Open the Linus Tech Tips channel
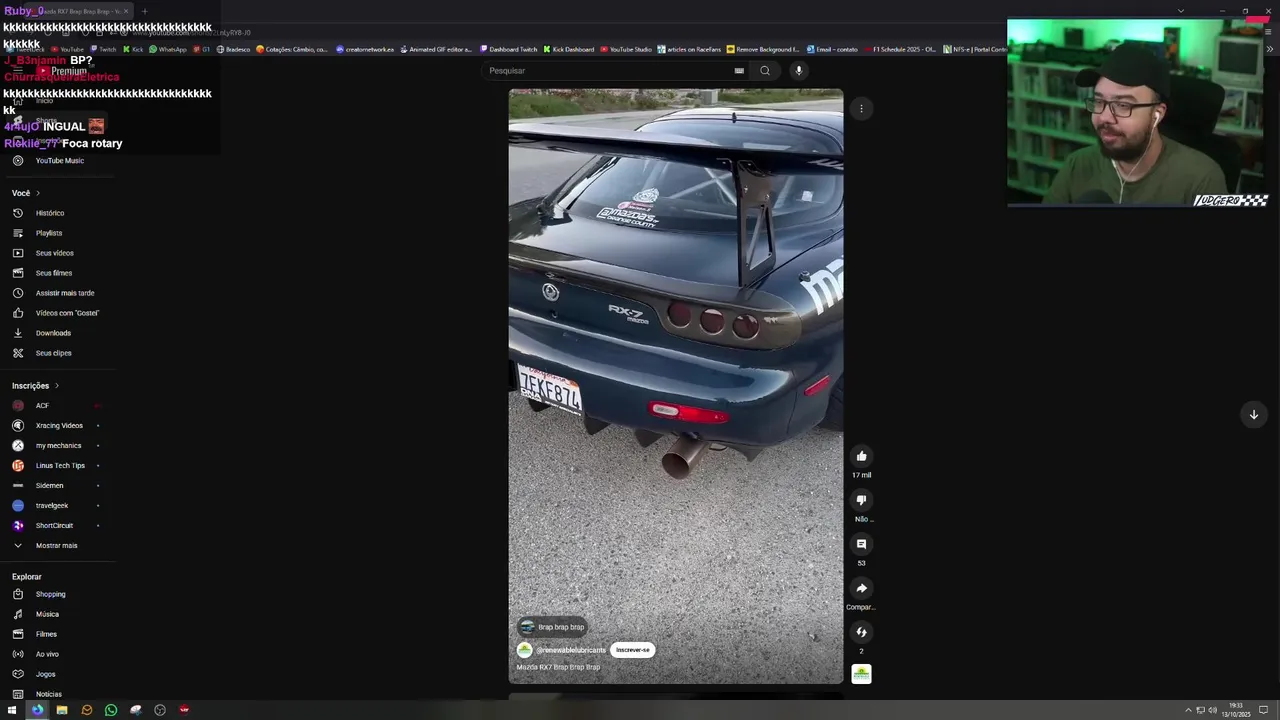The width and height of the screenshot is (1280, 720). pos(58,465)
